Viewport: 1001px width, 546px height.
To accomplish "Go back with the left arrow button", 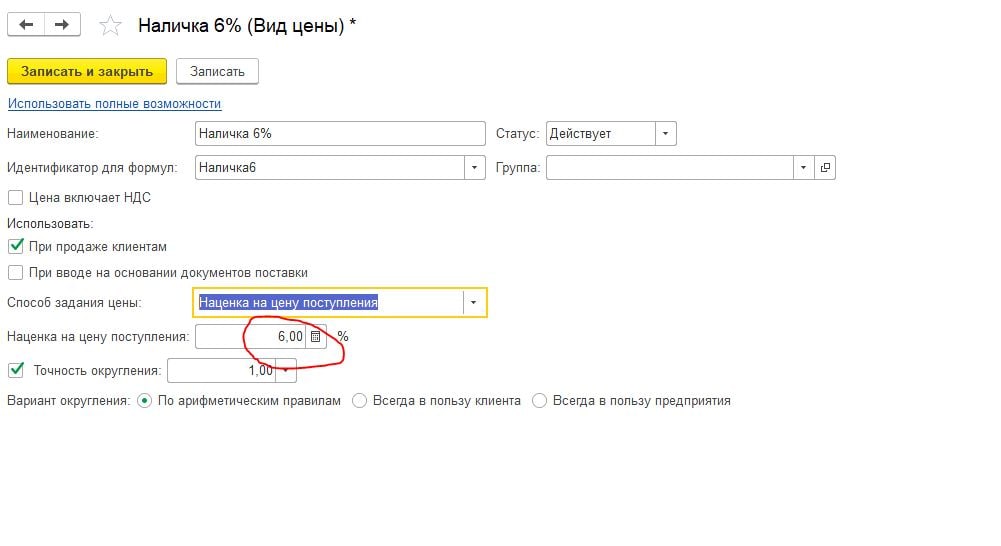I will 26,25.
